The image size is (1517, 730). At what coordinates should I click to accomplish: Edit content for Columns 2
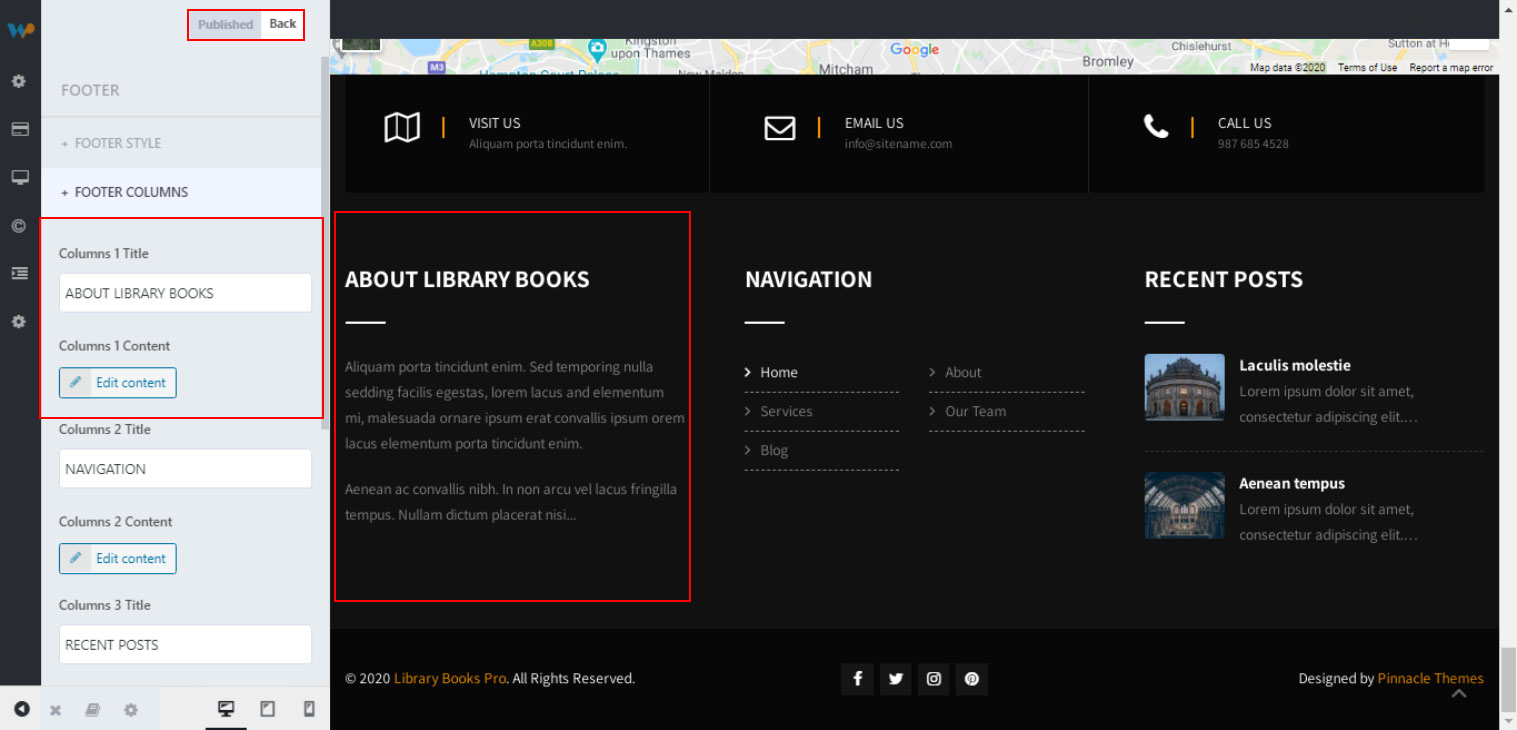118,559
